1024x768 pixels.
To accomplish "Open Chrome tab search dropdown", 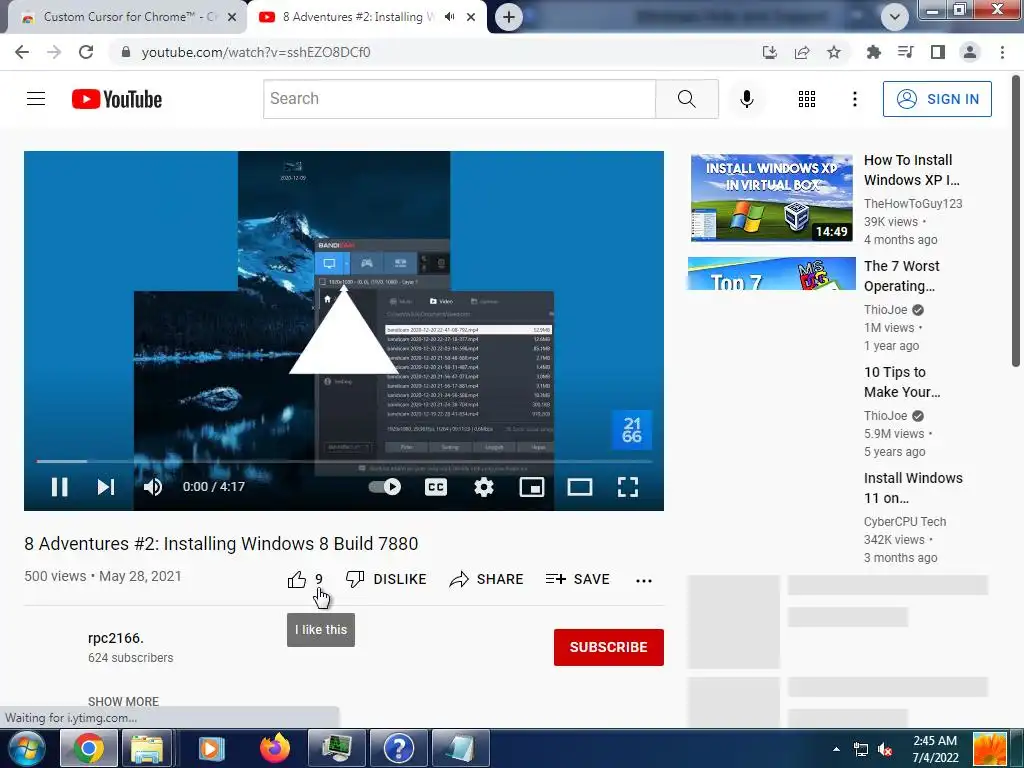I will pyautogui.click(x=894, y=17).
